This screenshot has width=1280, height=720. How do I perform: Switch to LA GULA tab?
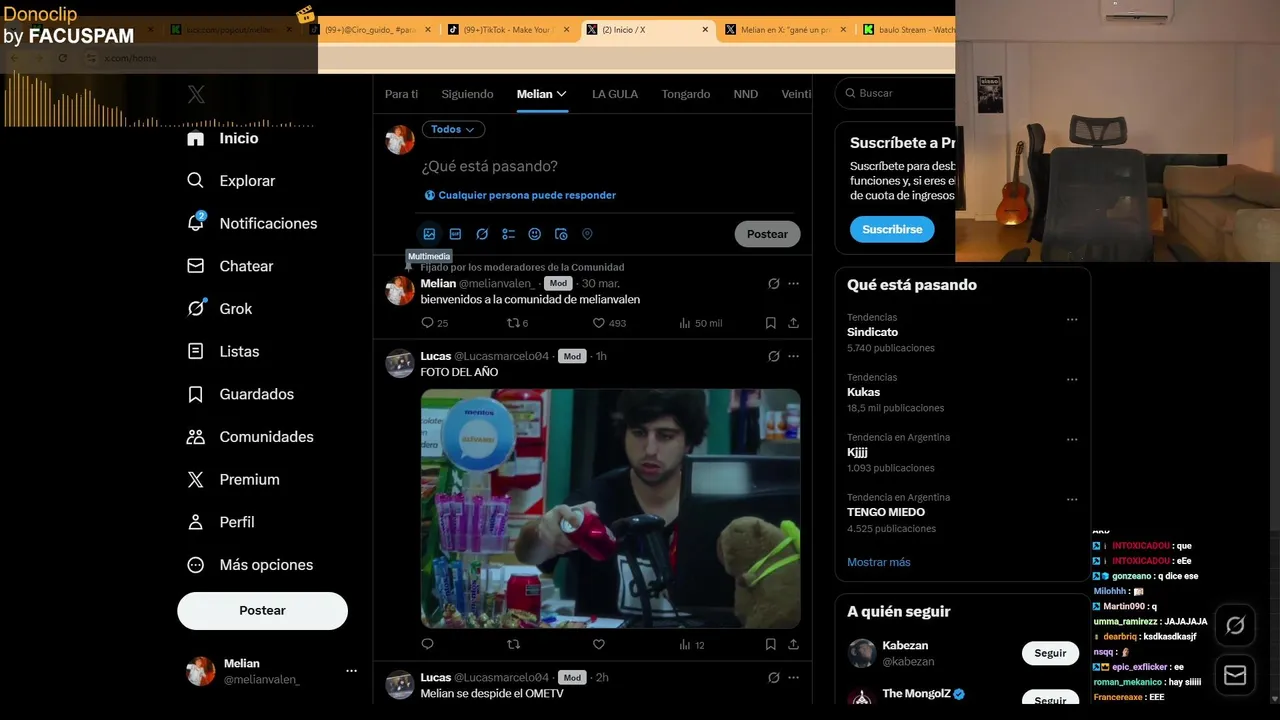tap(615, 94)
